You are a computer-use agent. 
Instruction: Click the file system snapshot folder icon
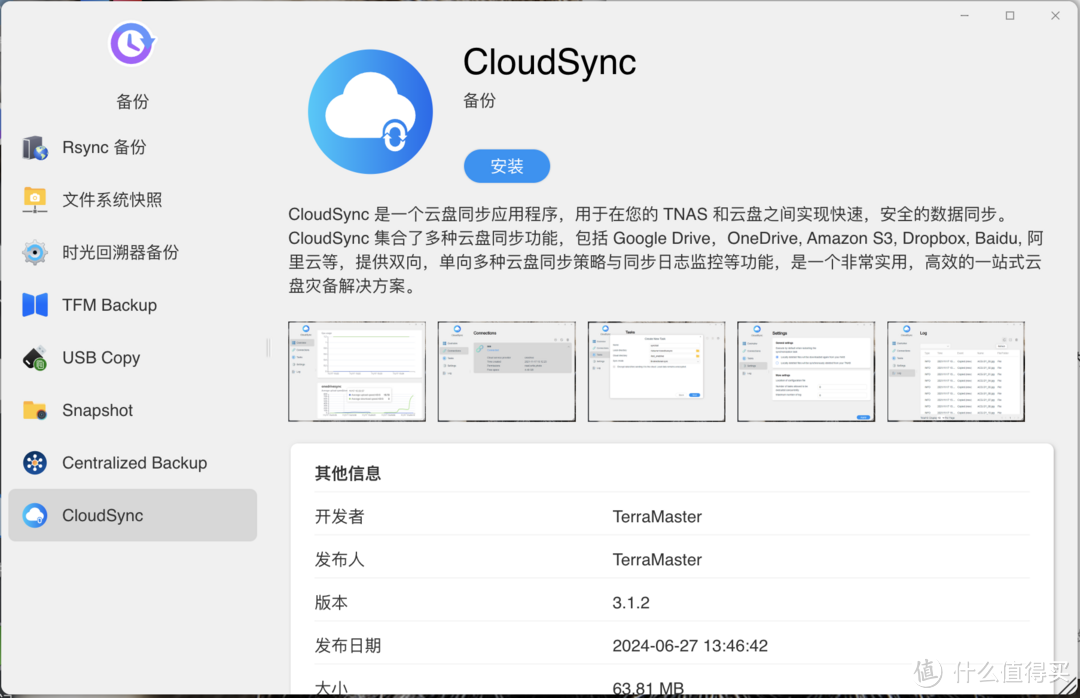coord(35,200)
